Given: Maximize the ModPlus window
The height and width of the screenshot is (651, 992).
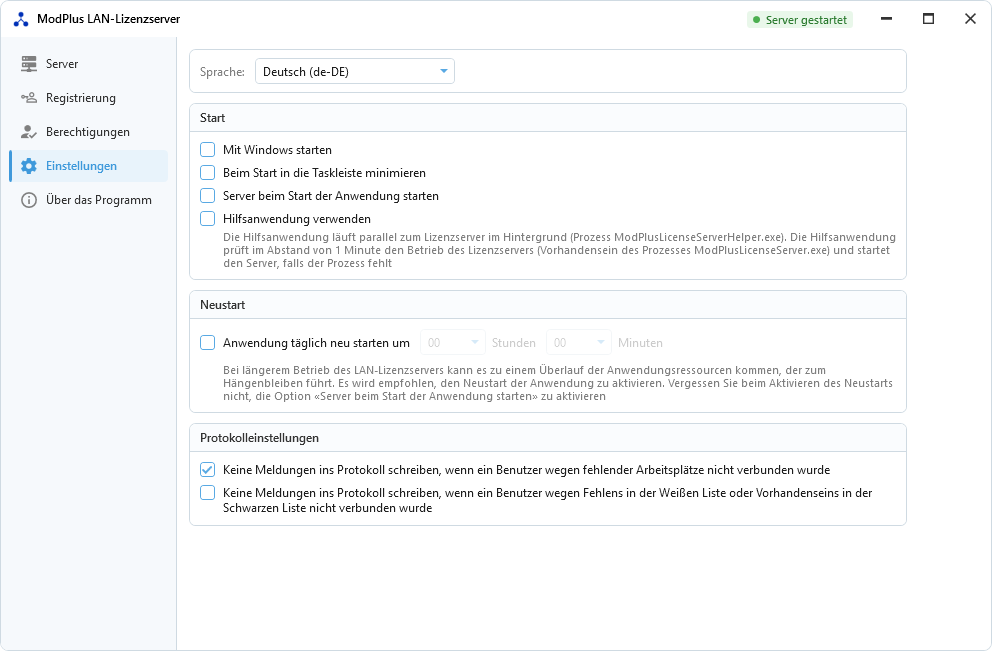Looking at the screenshot, I should coord(928,19).
